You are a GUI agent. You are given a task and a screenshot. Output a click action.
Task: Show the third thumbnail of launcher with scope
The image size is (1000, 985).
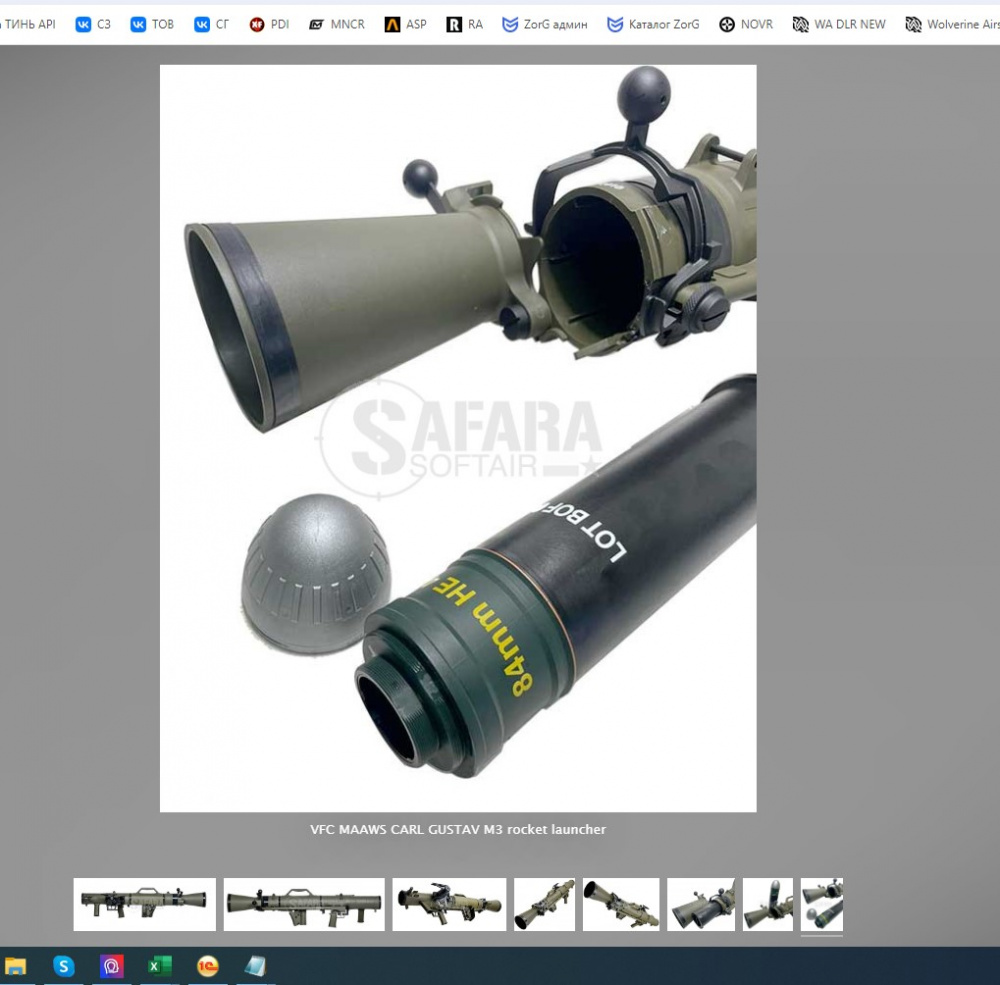click(449, 904)
